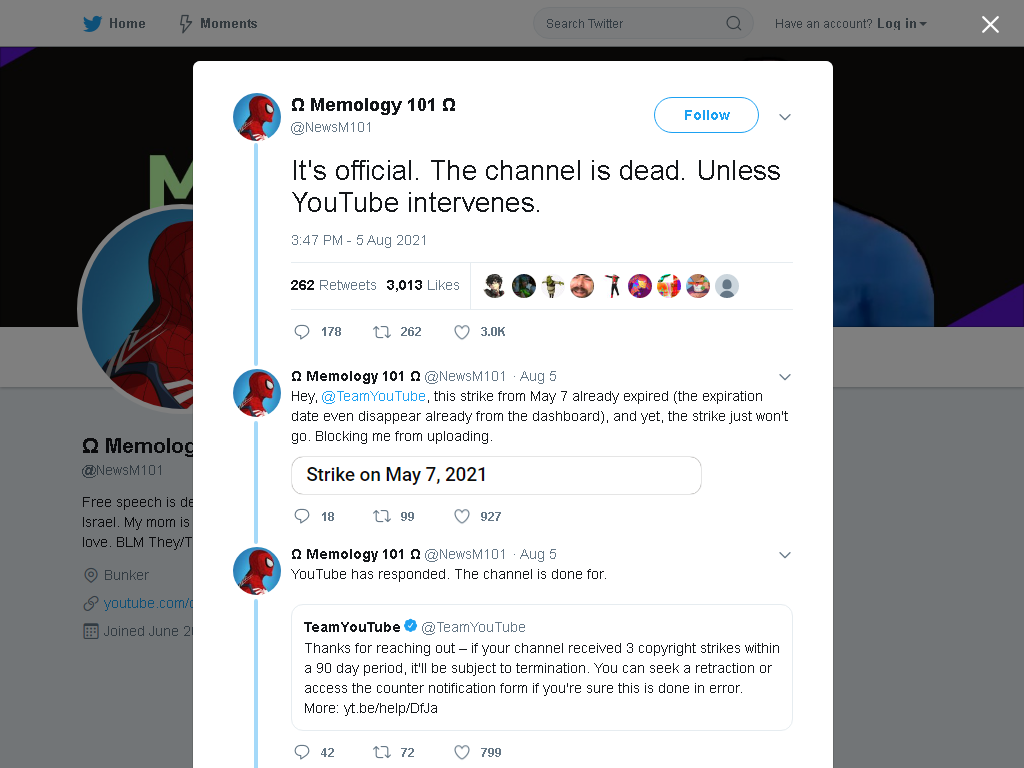Expand options for the May 7 strike reply tweet

pos(785,377)
